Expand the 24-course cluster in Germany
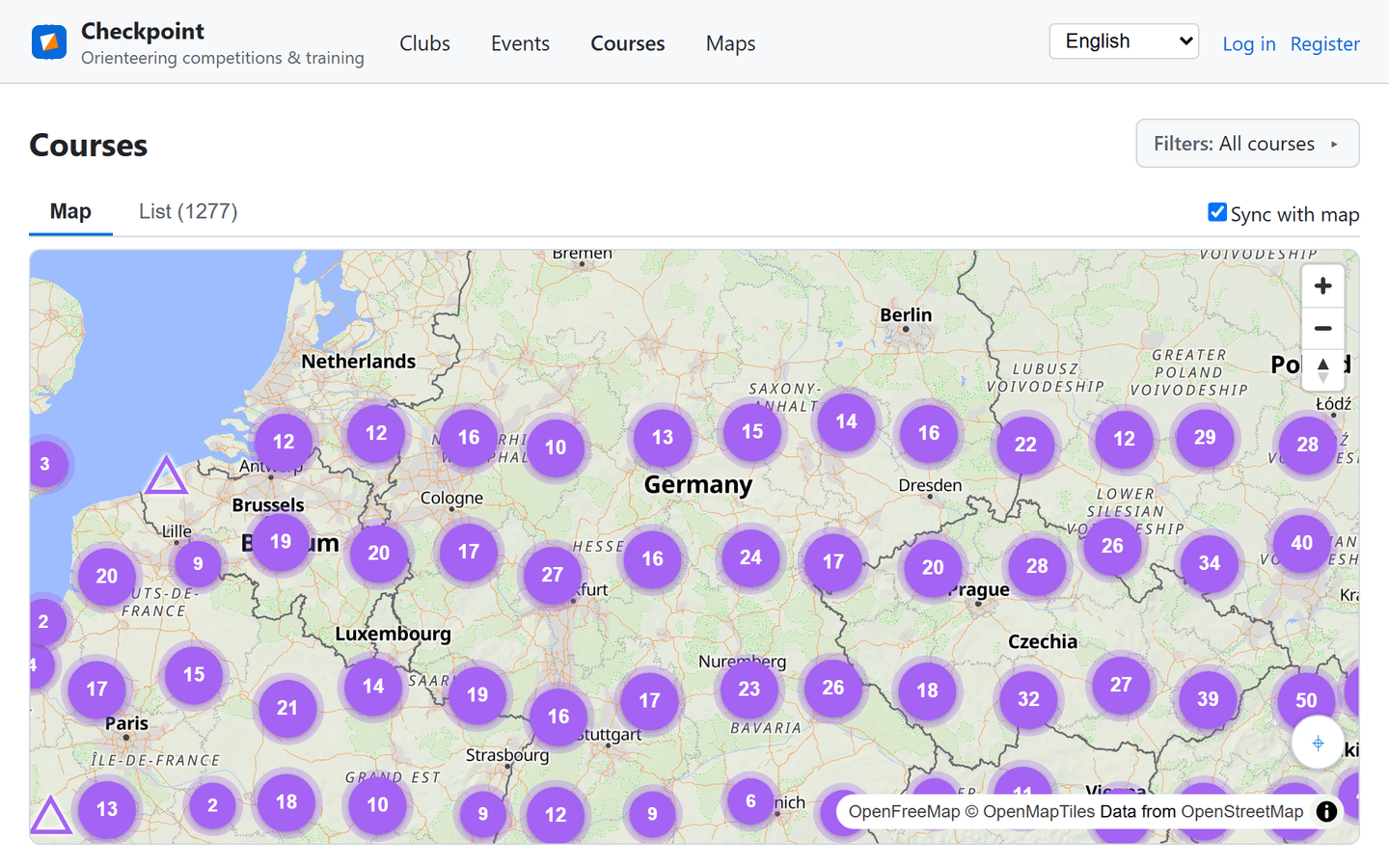 [750, 557]
